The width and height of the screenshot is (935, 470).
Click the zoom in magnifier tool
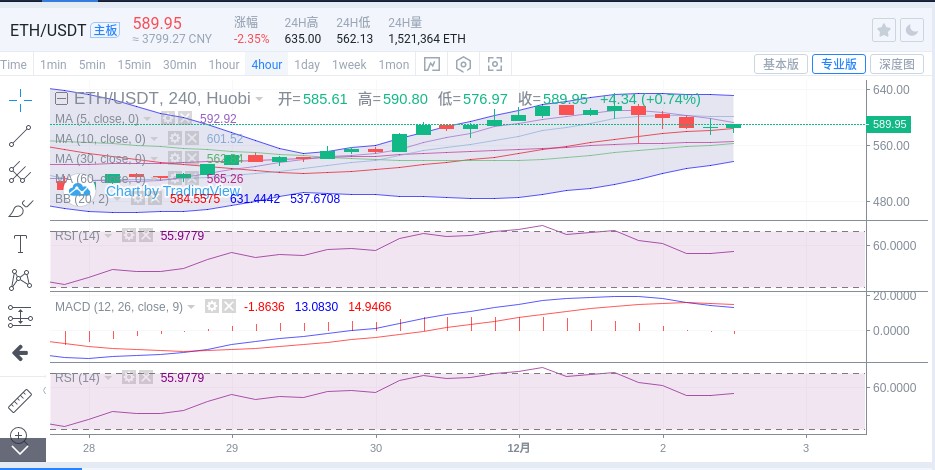click(19, 434)
